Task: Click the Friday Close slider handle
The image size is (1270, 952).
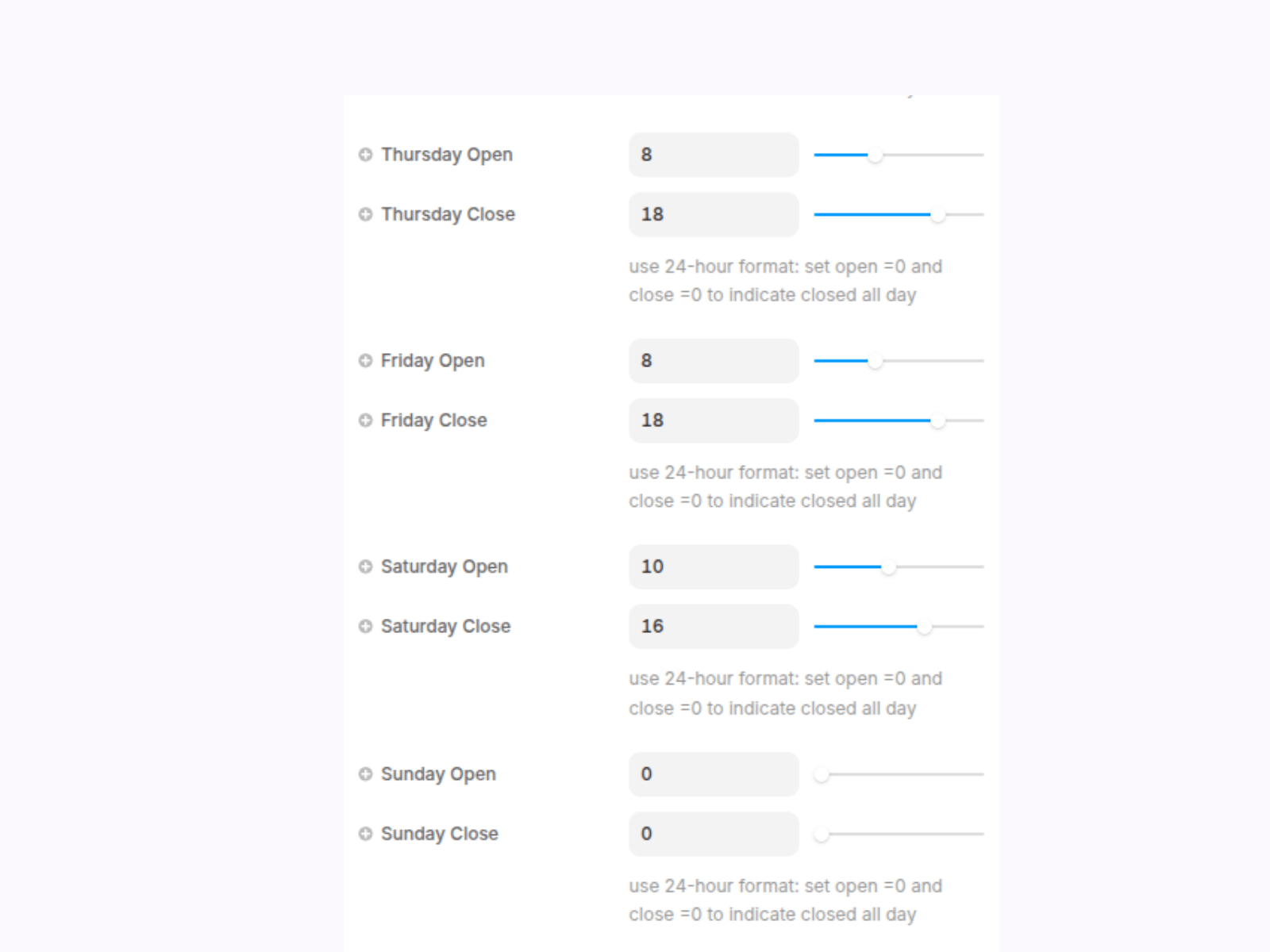Action: 937,421
